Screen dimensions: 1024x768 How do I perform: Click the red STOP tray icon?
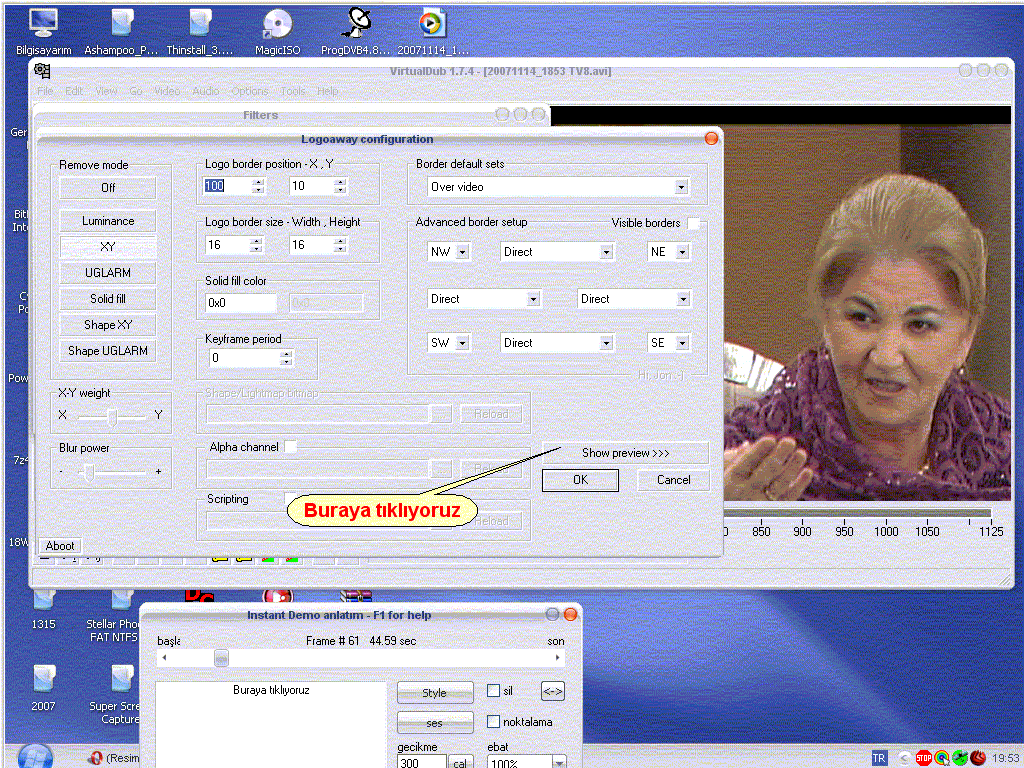click(923, 758)
